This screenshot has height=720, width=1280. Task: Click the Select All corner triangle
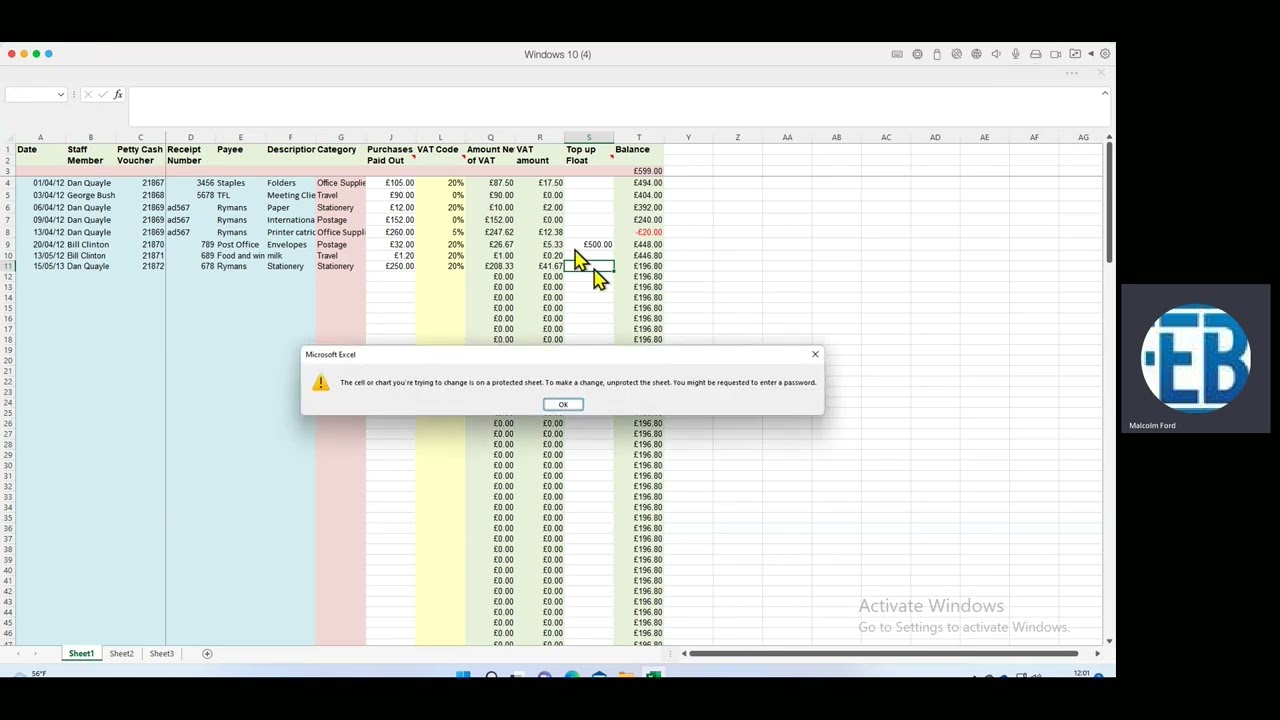[7, 137]
